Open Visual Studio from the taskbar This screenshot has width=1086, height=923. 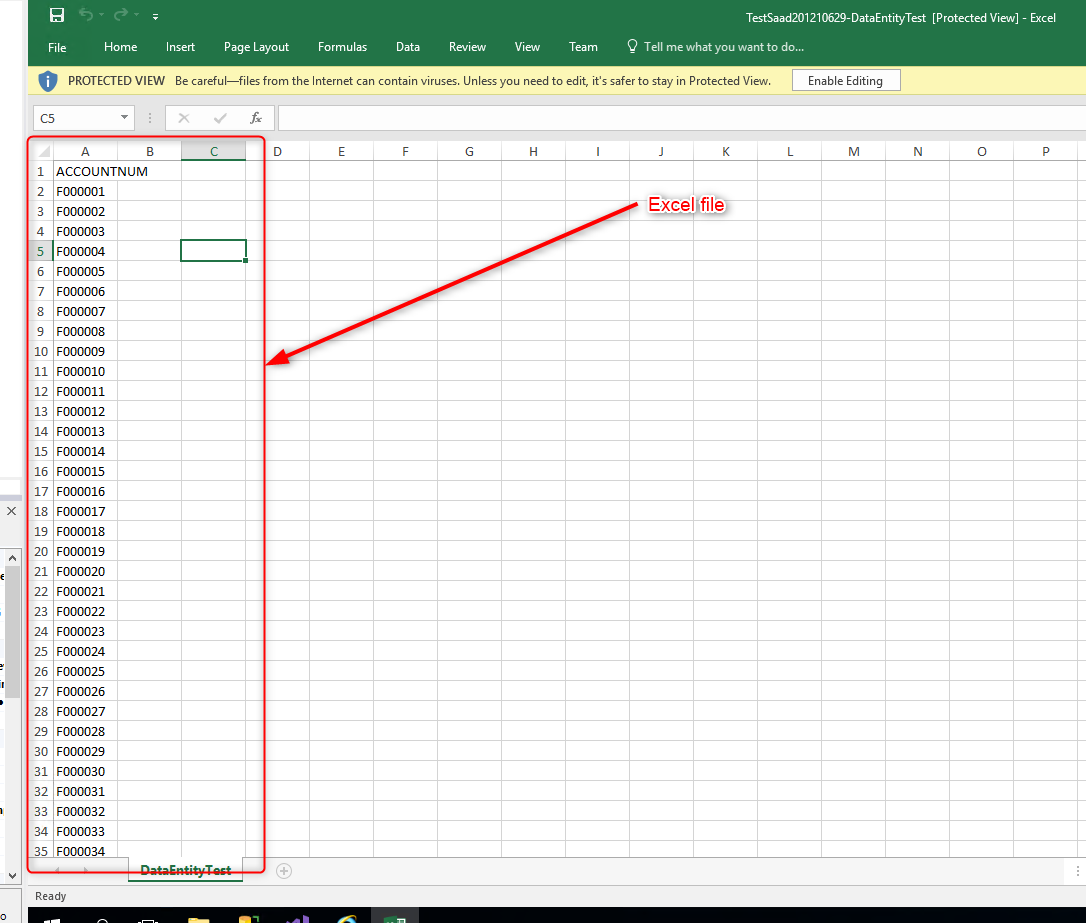(x=297, y=918)
